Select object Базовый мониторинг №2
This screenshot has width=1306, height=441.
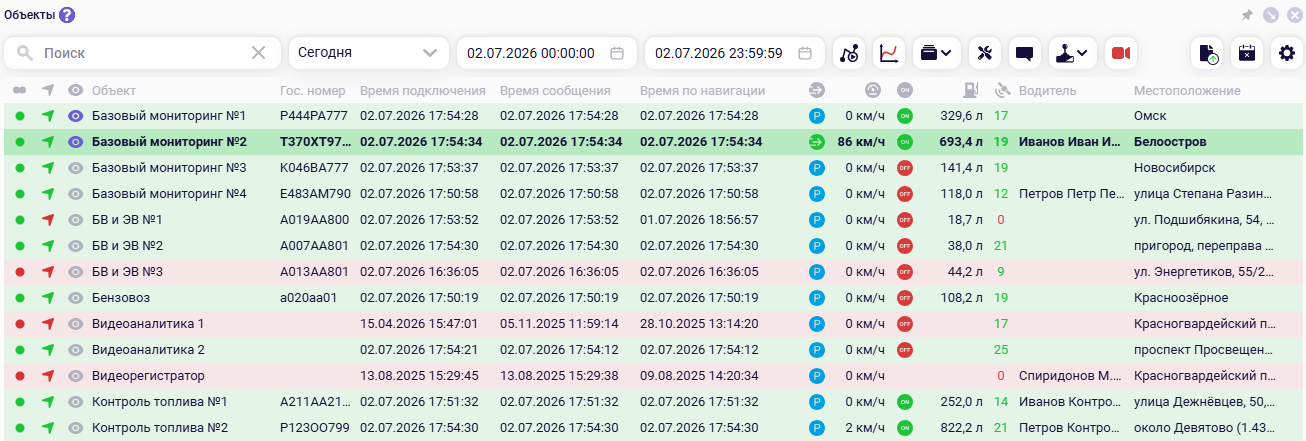point(169,142)
